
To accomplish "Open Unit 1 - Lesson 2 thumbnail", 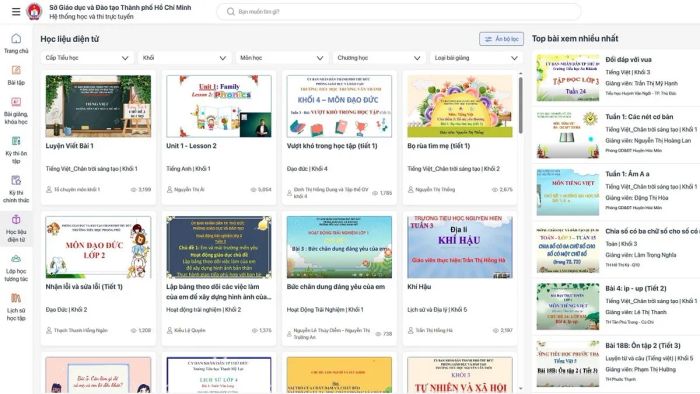I will 219,106.
